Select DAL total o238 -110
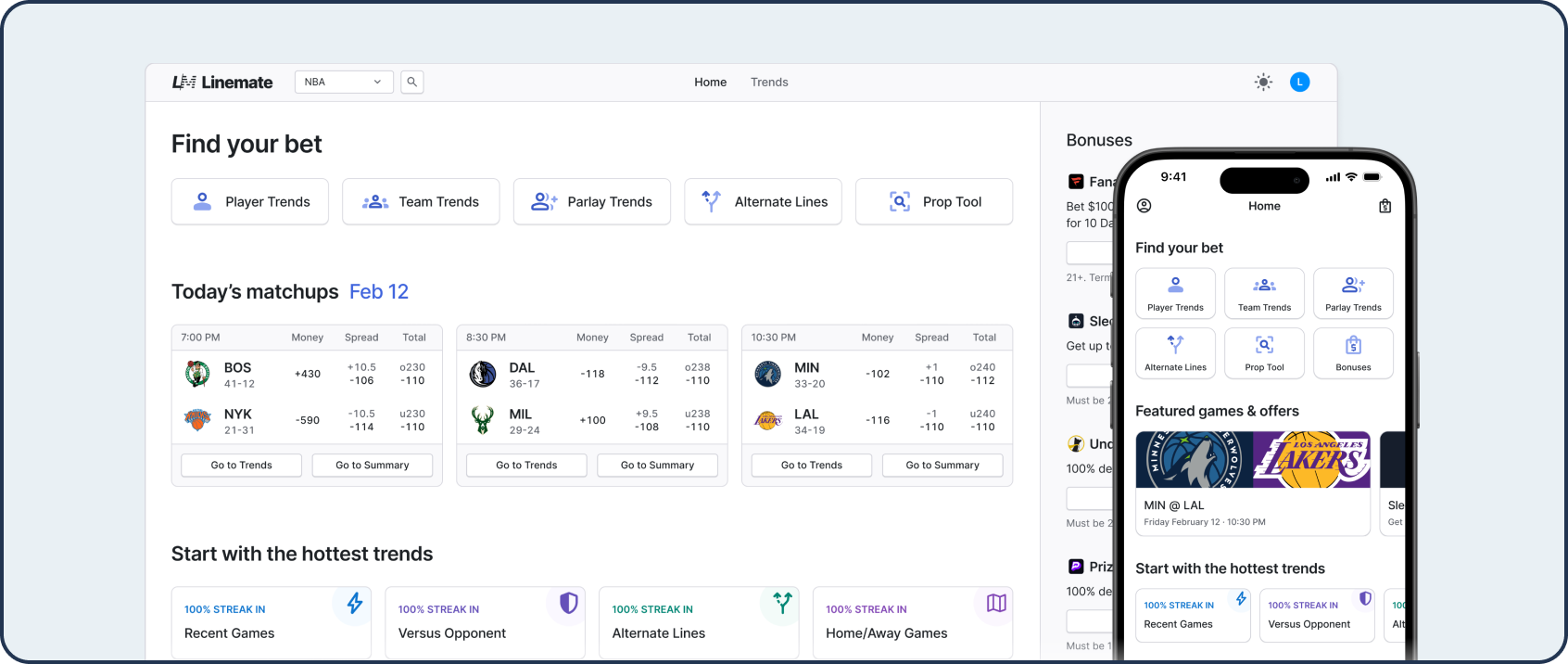Viewport: 1568px width, 664px height. click(x=698, y=374)
